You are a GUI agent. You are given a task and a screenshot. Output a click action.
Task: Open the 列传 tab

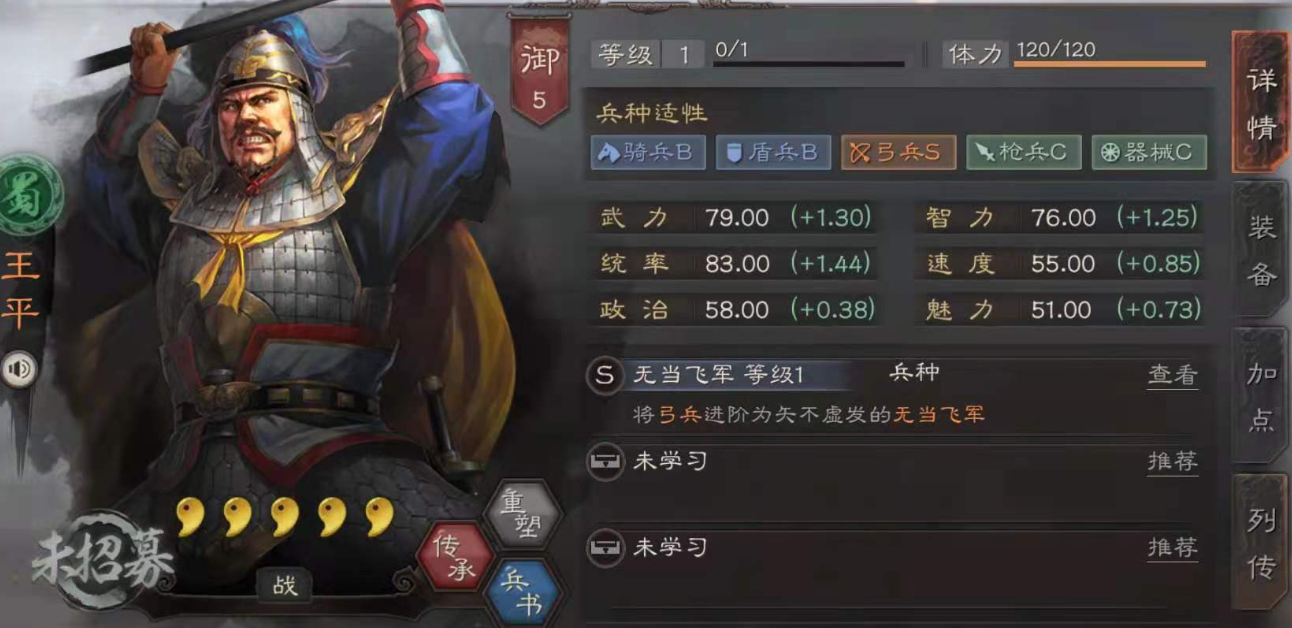click(1261, 543)
